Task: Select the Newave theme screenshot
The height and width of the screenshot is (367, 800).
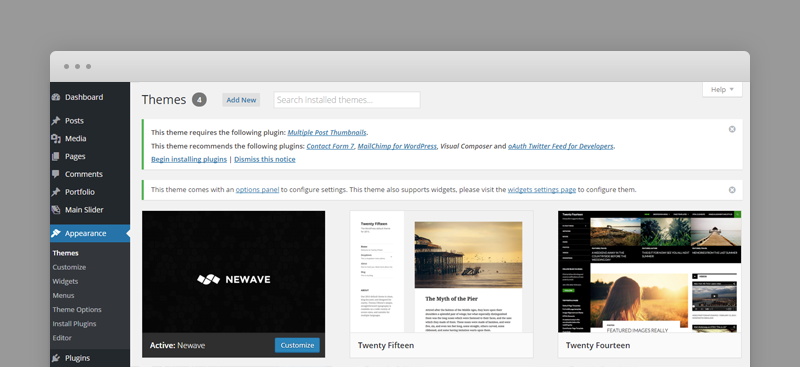Action: point(234,272)
